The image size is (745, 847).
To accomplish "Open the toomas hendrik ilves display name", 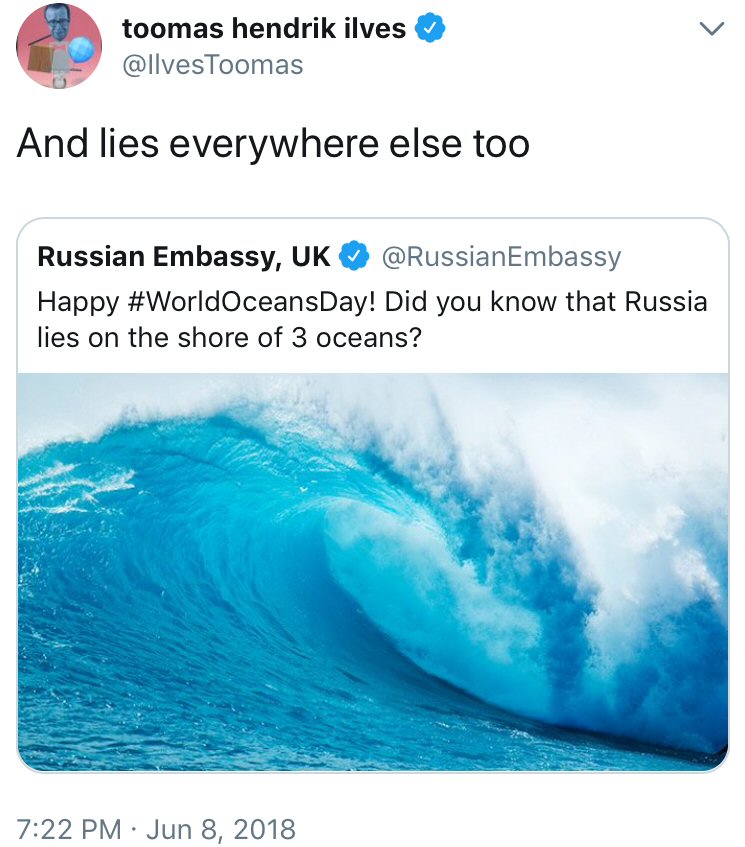I will coord(264,29).
